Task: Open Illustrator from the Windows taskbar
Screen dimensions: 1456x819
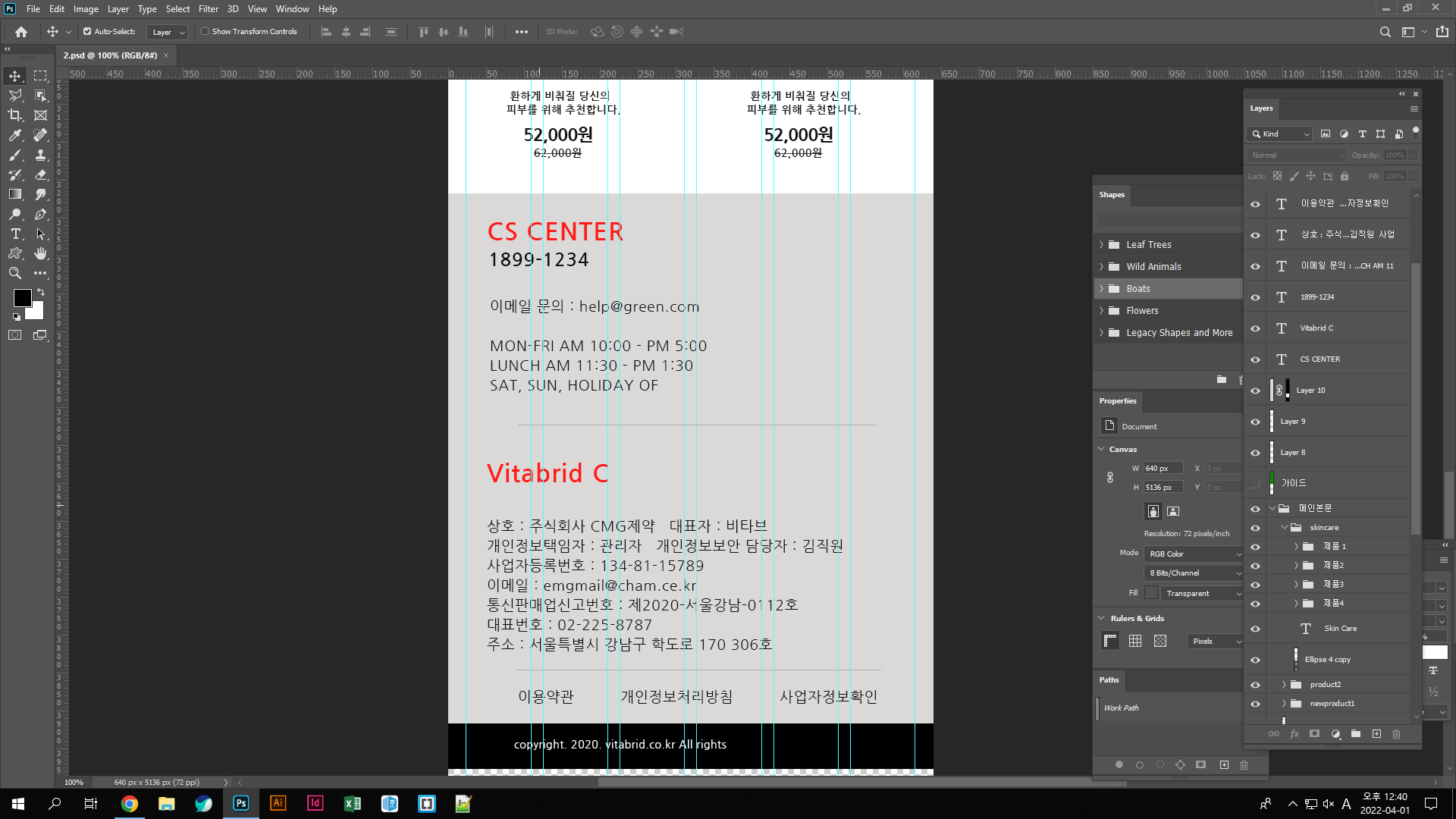Action: point(278,804)
